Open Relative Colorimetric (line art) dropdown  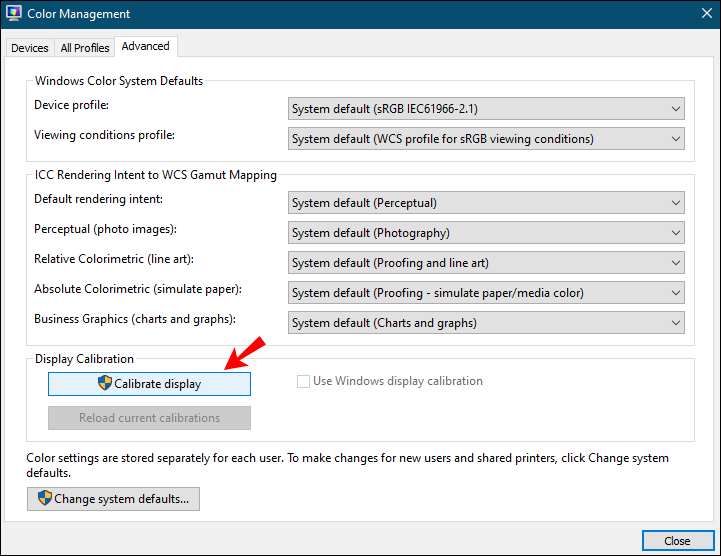pyautogui.click(x=486, y=263)
